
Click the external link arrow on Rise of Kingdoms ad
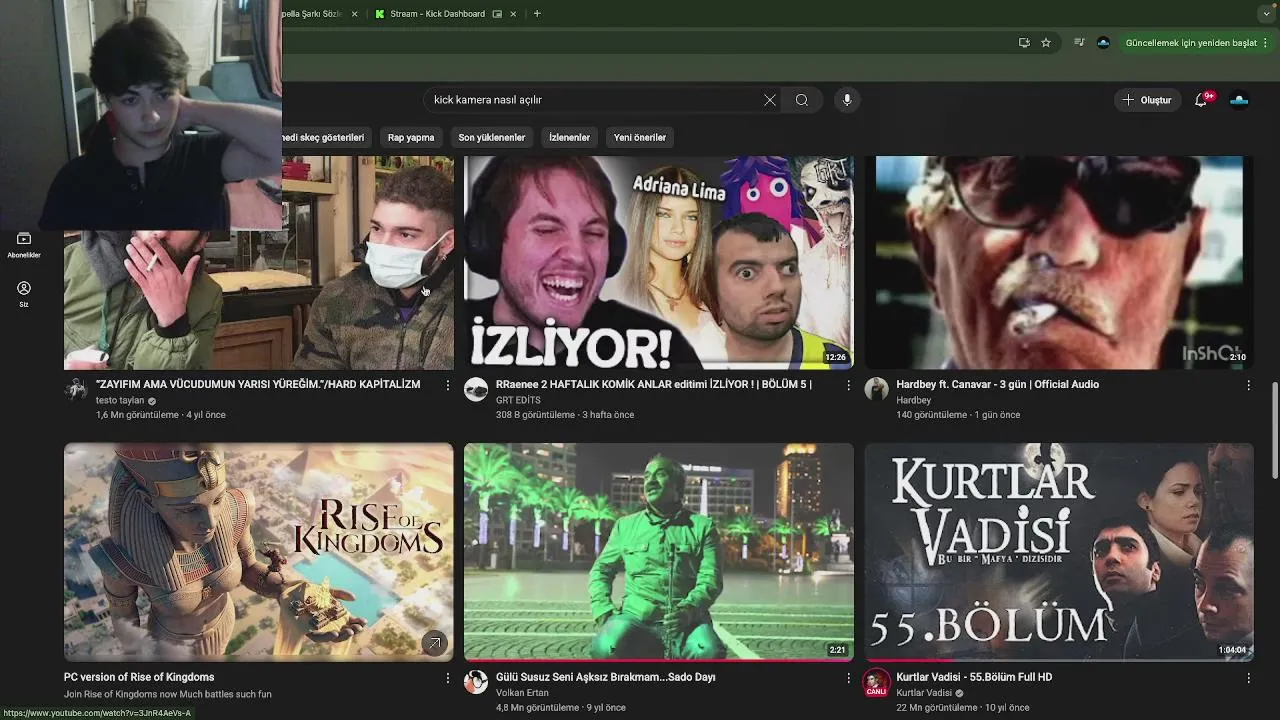click(434, 643)
